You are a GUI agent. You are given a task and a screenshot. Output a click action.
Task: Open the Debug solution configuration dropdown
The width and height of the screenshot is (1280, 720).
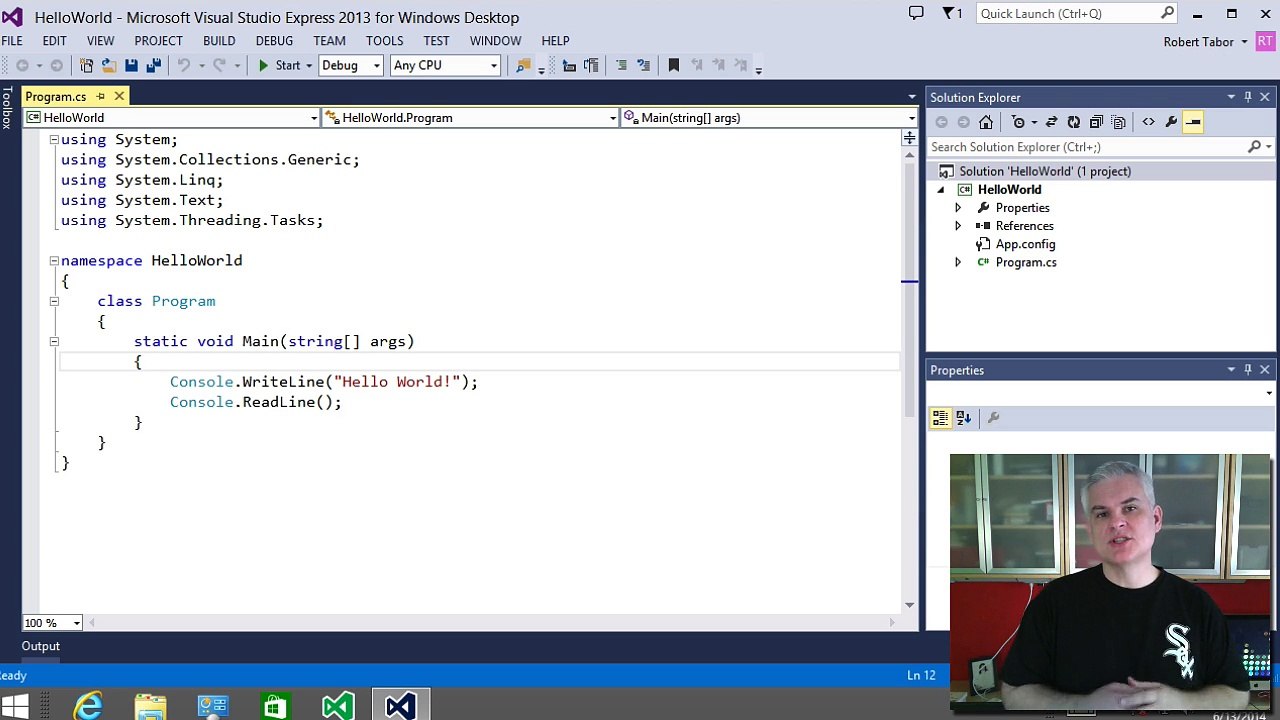pos(351,65)
